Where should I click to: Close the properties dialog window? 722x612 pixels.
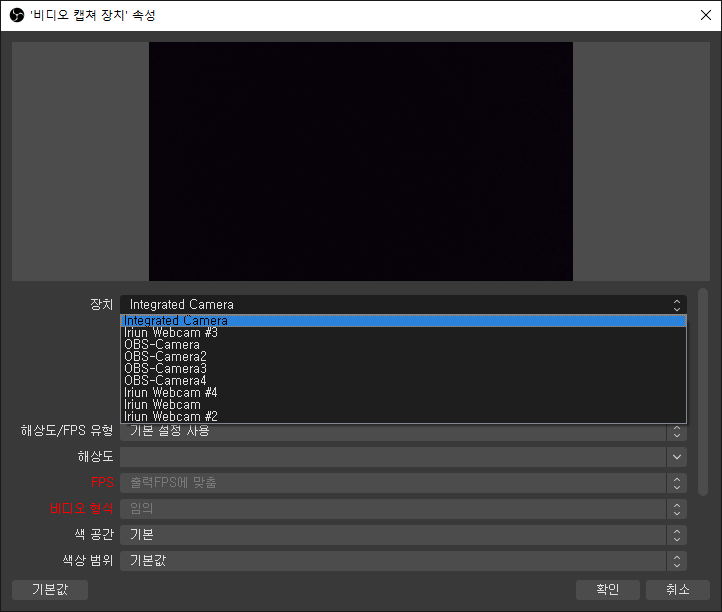point(705,15)
